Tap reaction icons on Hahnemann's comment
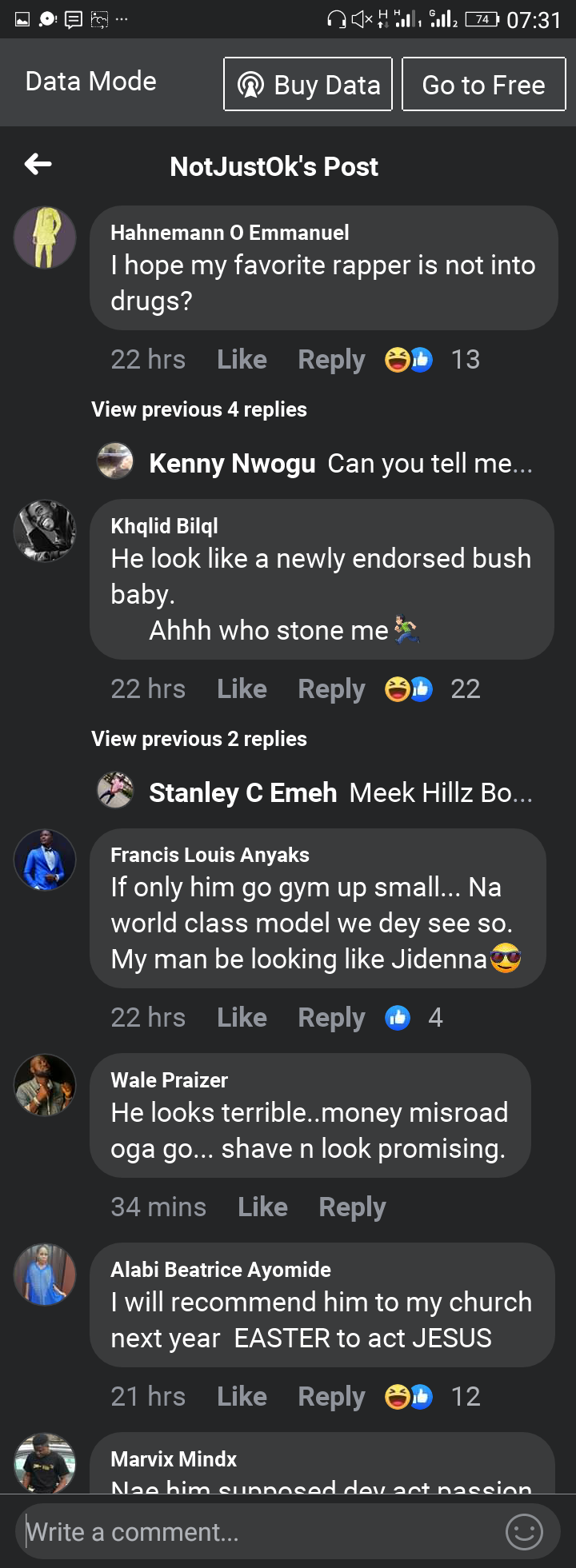Viewport: 576px width, 1568px height. point(409,360)
